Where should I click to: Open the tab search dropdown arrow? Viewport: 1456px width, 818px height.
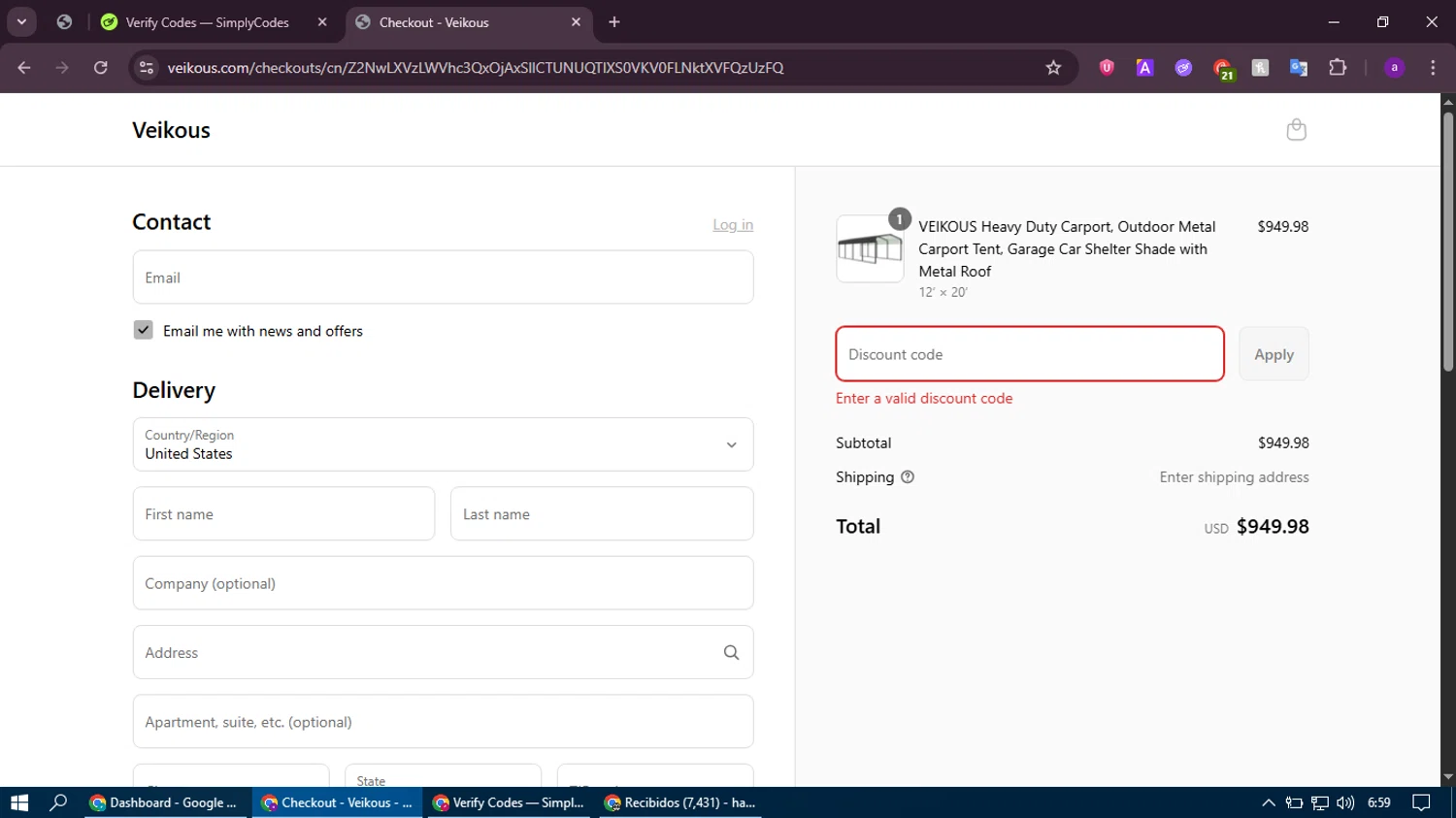tap(21, 22)
